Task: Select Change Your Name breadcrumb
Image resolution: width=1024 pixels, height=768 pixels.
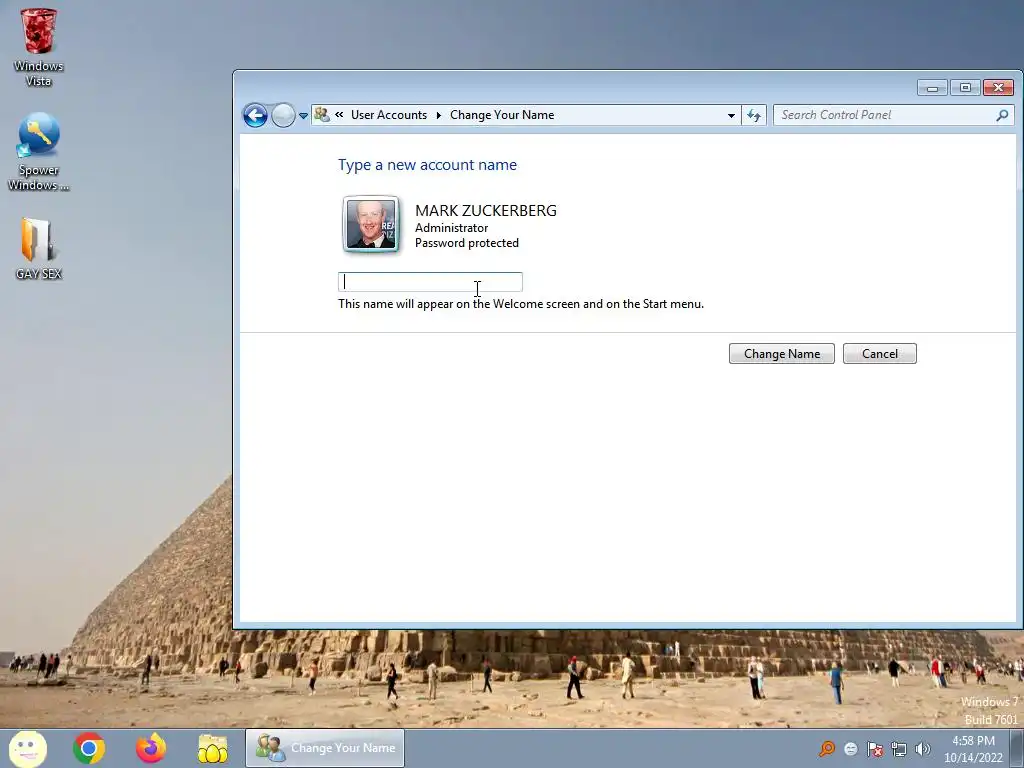Action: (x=502, y=115)
